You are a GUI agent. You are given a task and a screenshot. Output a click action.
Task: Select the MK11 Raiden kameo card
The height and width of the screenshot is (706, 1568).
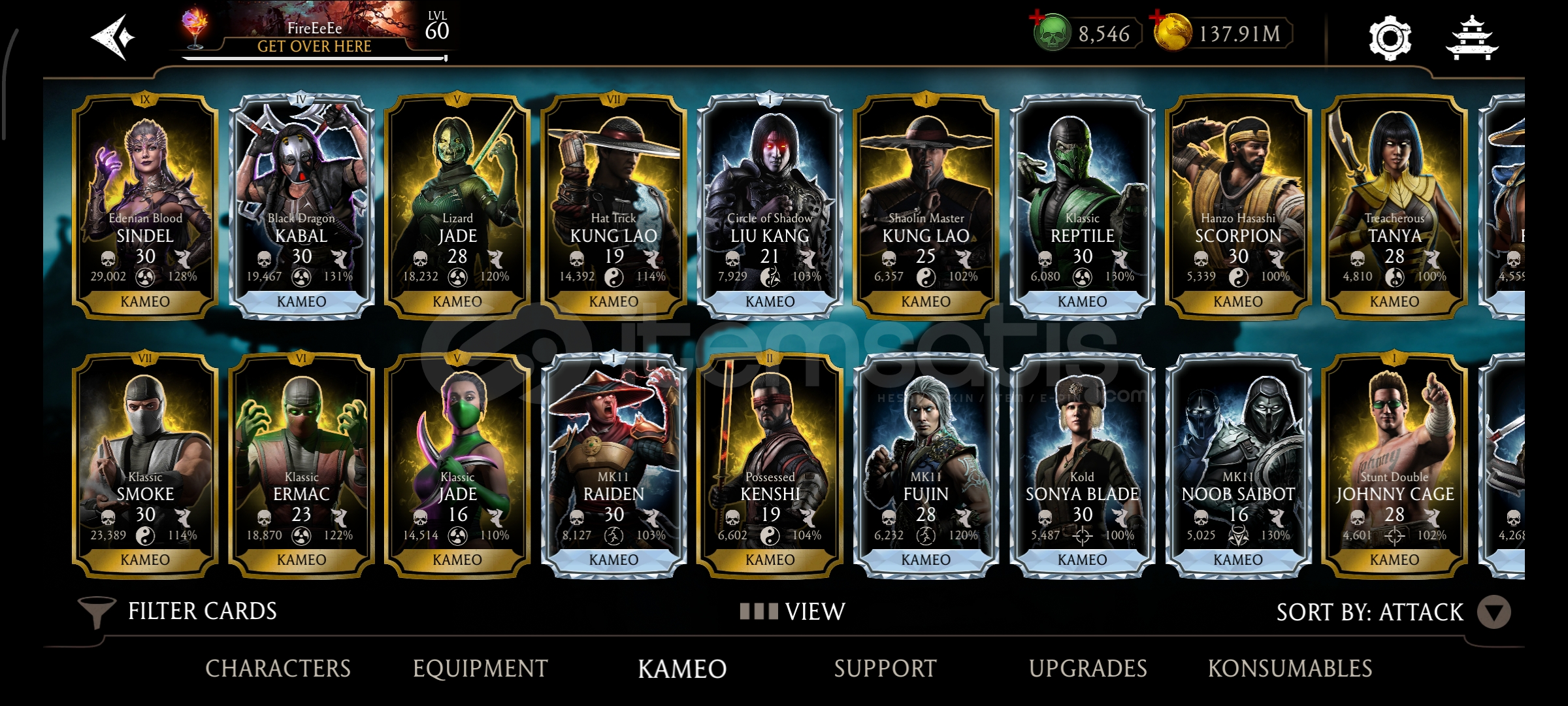[613, 465]
